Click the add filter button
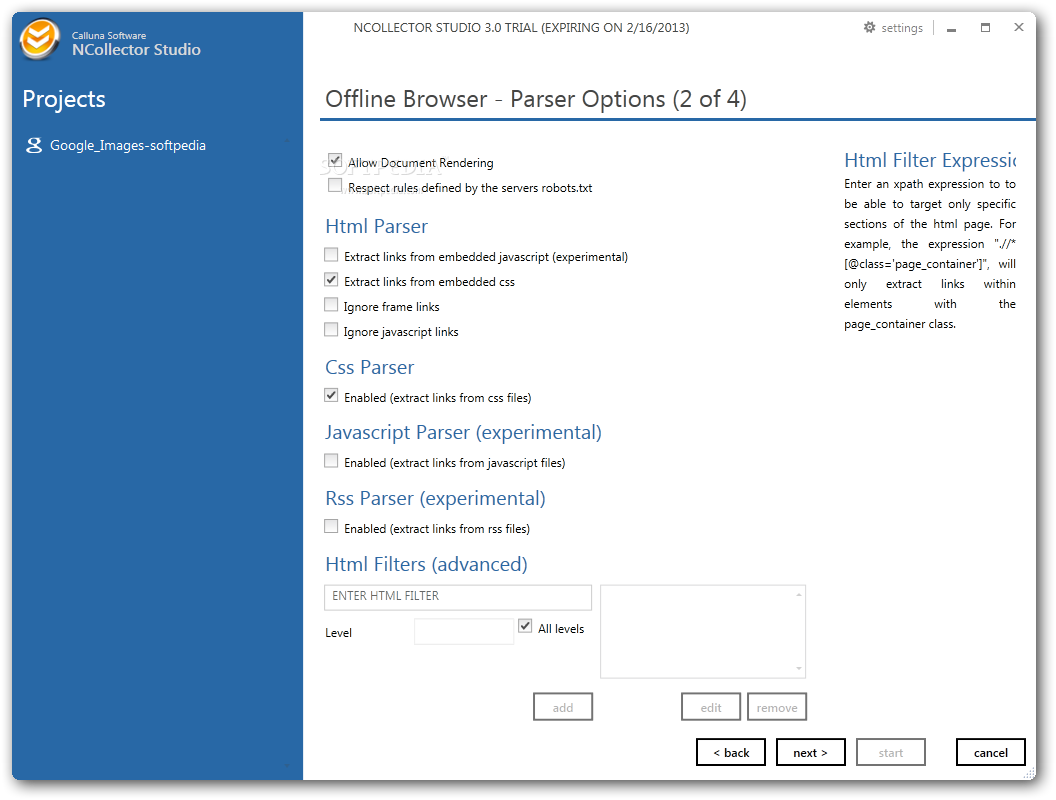Viewport: 1056px width, 800px height. (563, 707)
